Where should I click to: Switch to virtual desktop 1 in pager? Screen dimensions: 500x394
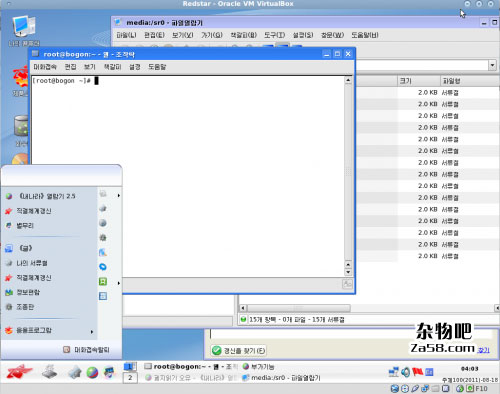pyautogui.click(x=130, y=367)
